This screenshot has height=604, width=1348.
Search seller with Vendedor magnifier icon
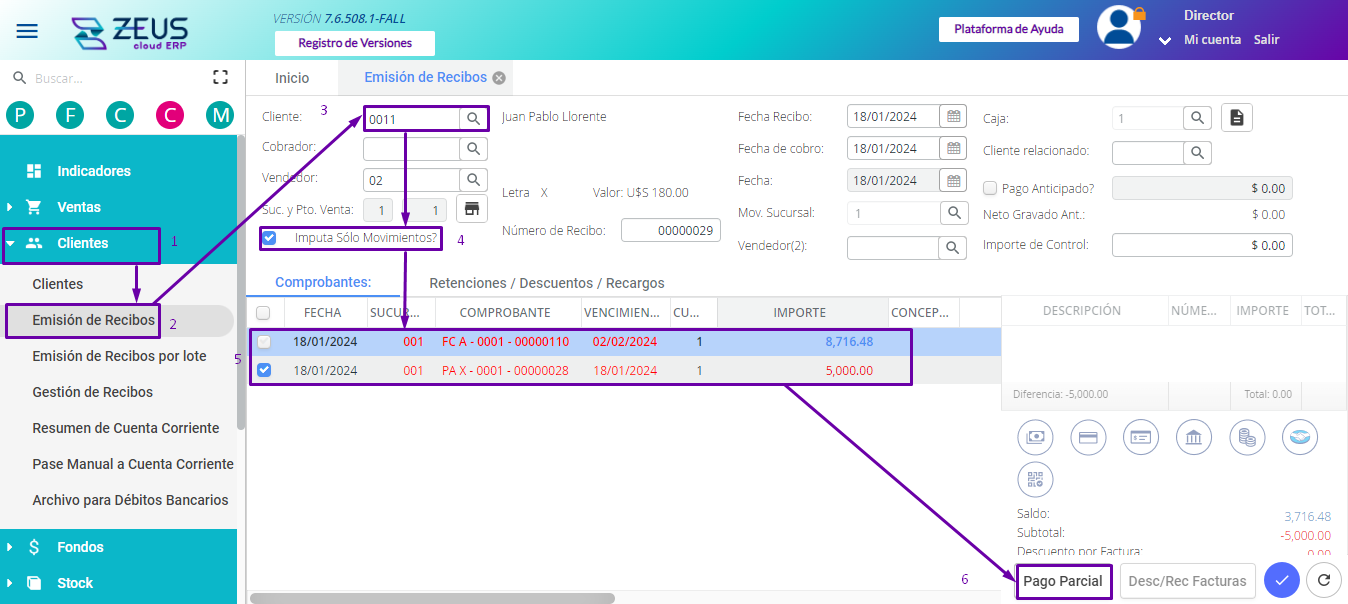pos(473,180)
